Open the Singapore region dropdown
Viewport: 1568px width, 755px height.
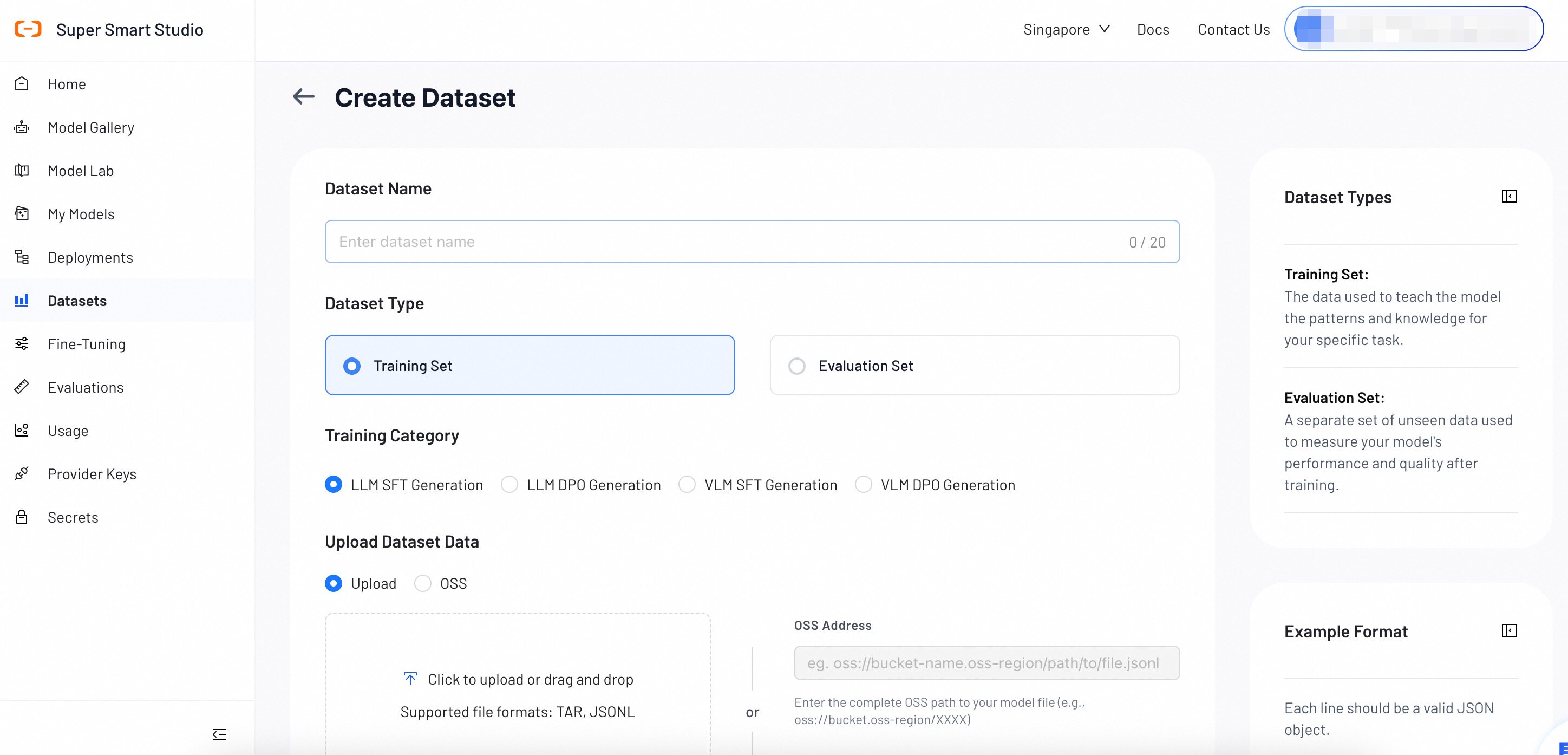1067,29
